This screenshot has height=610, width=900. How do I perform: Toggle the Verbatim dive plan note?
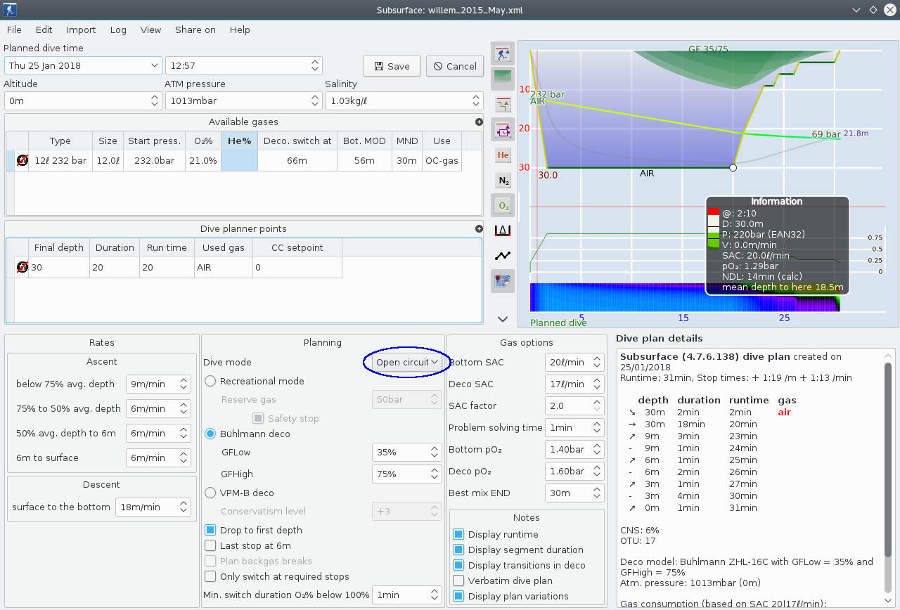coord(457,580)
